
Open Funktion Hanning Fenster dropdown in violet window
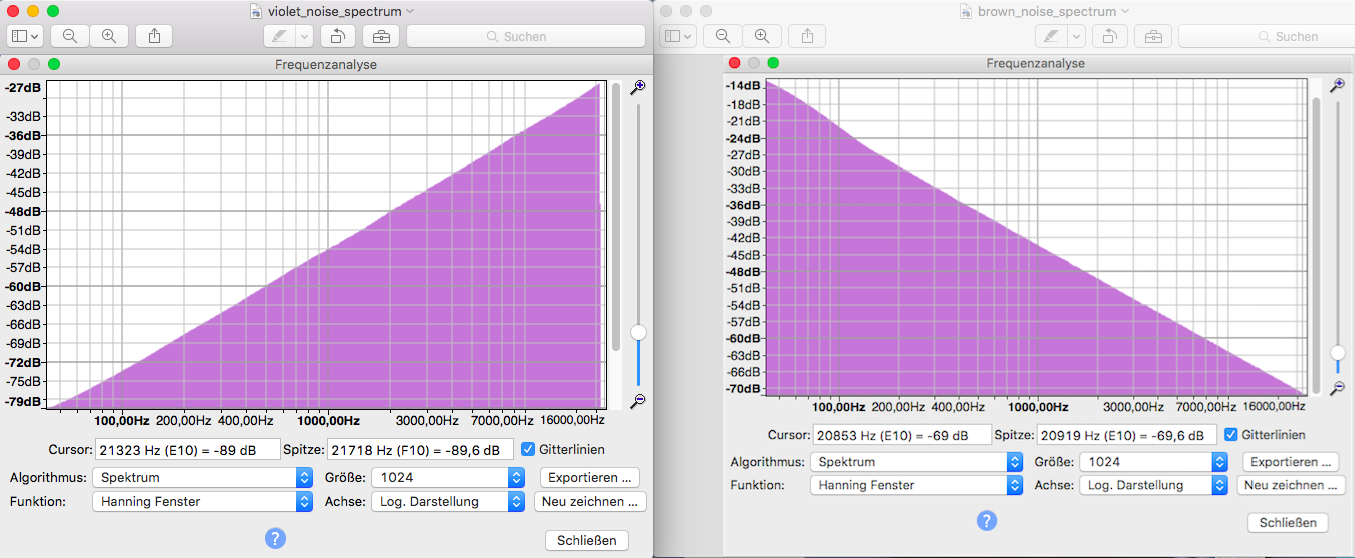pos(203,501)
